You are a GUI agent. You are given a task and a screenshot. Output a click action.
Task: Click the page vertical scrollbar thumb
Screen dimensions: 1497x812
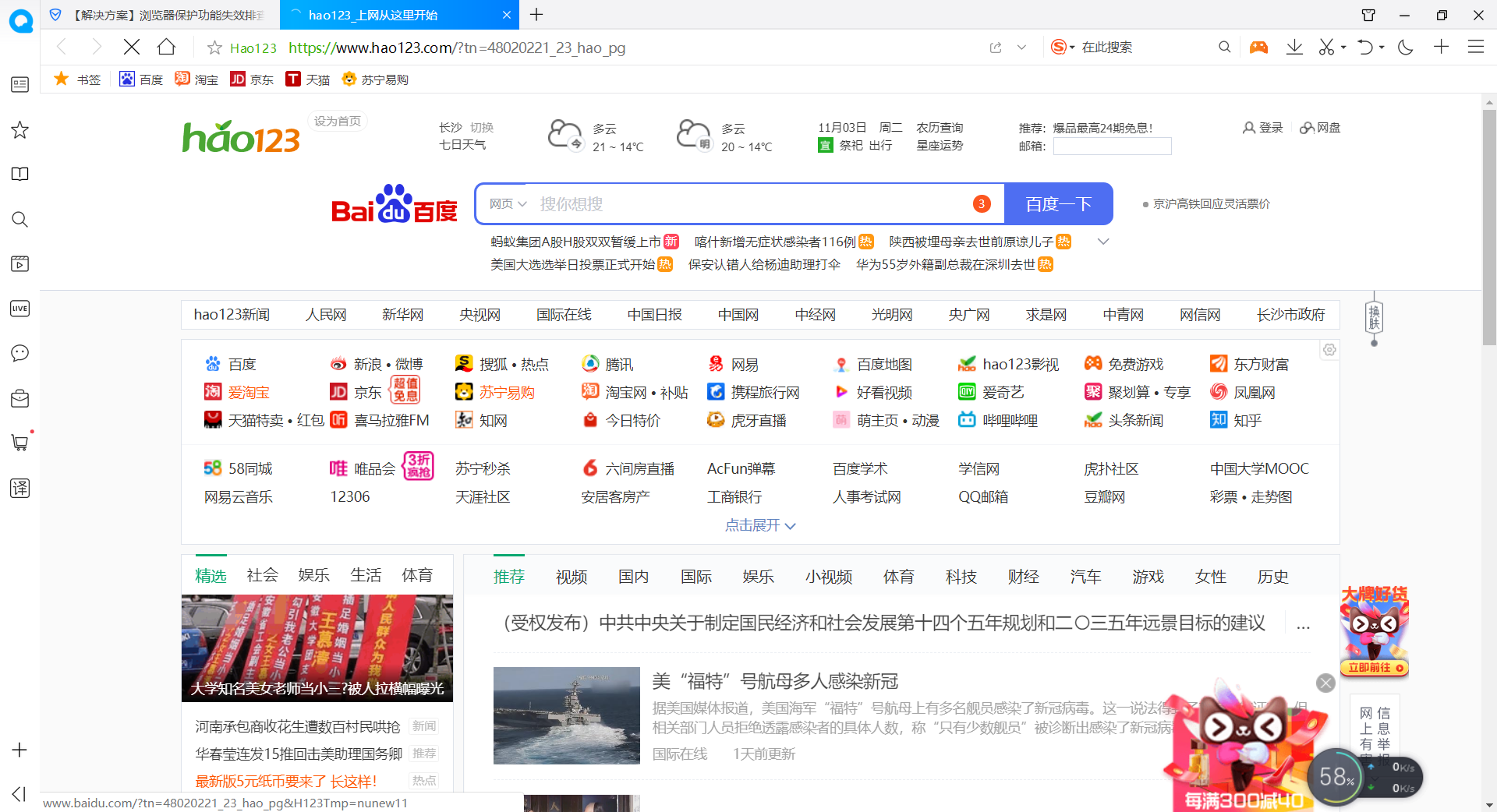coord(1489,227)
